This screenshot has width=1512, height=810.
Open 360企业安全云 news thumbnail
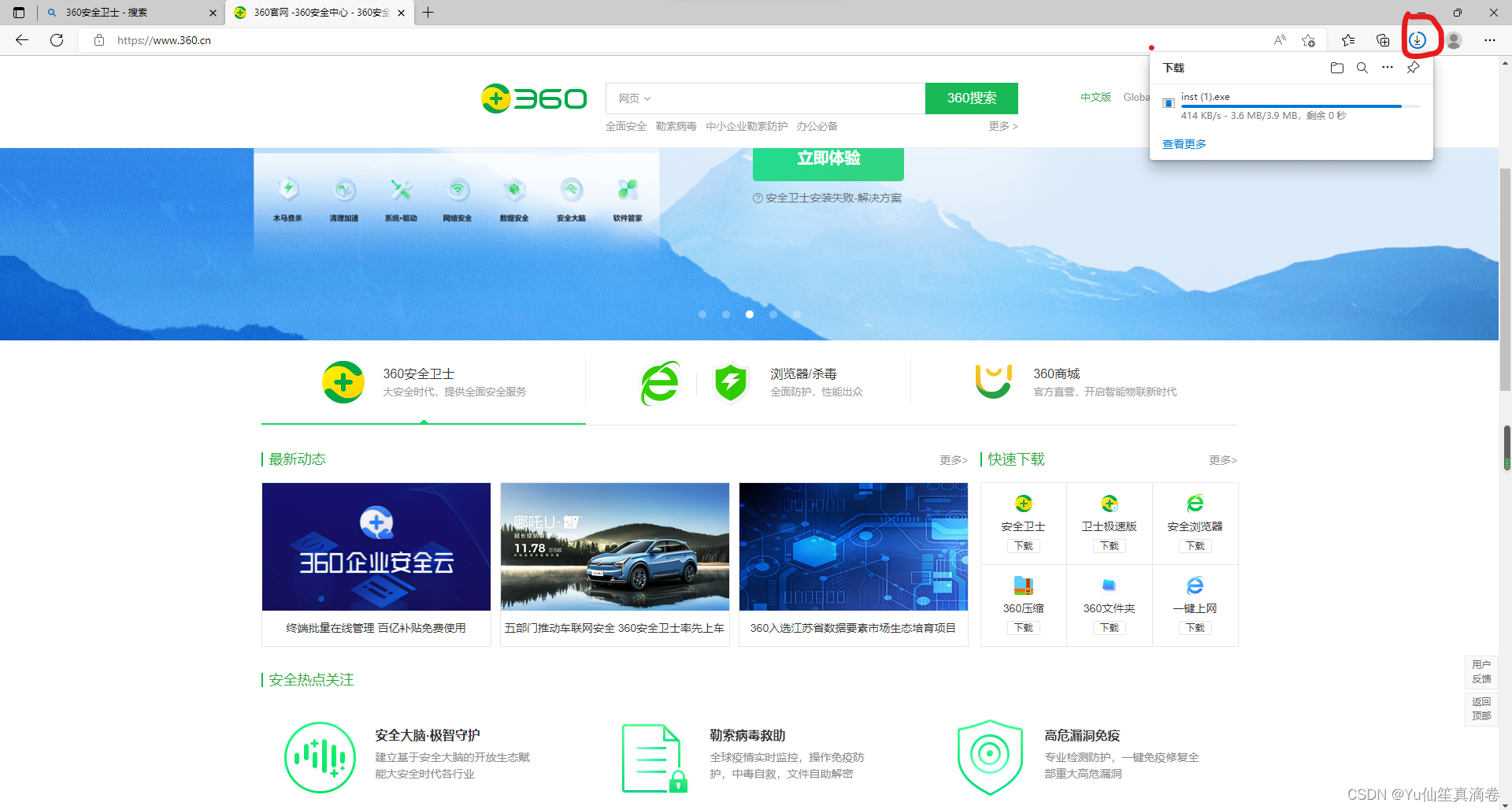(x=376, y=547)
